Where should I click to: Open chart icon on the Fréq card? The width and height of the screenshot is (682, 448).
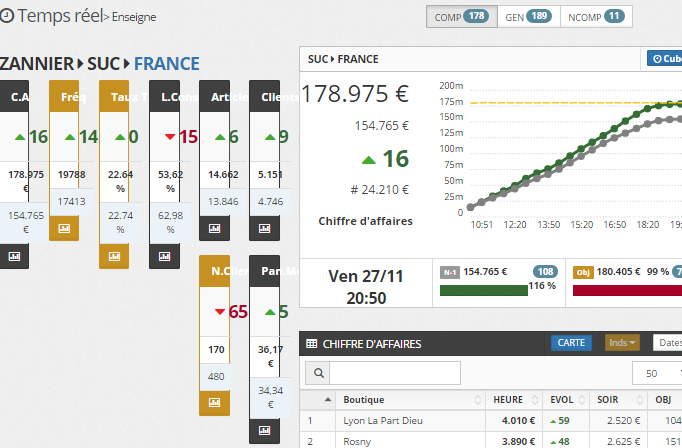click(65, 229)
